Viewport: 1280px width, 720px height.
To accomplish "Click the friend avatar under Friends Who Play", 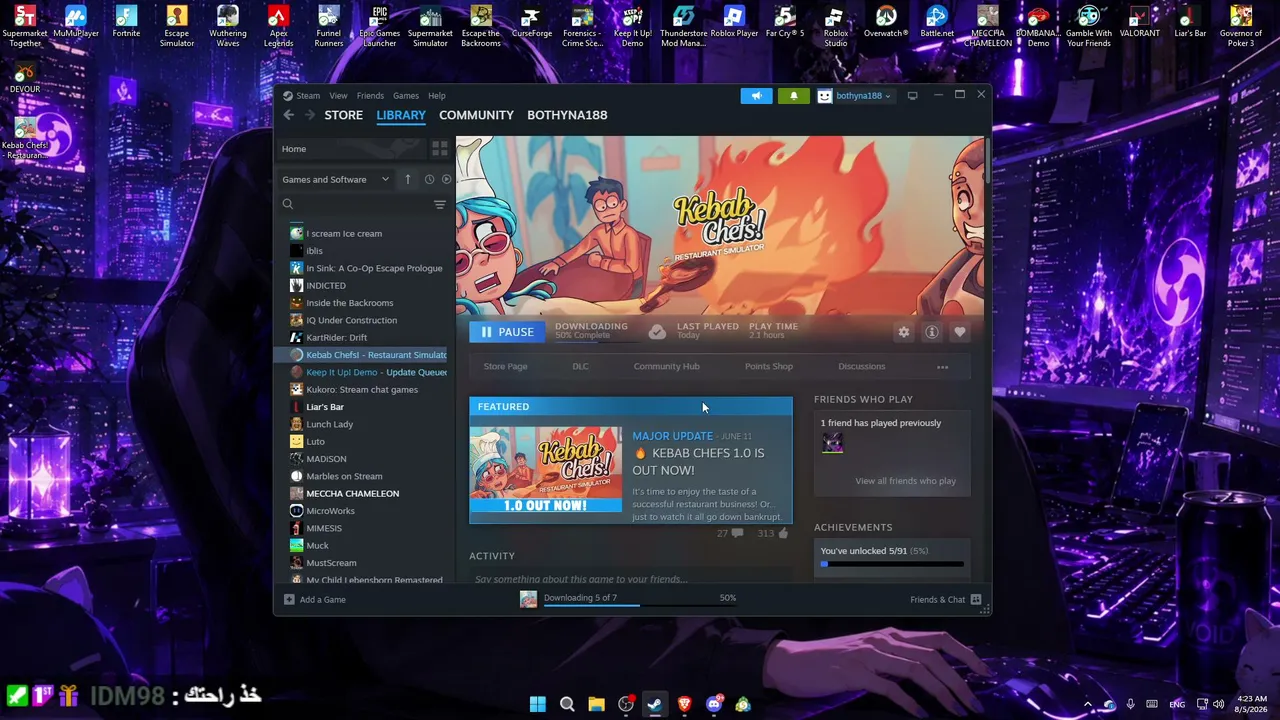I will tap(833, 443).
